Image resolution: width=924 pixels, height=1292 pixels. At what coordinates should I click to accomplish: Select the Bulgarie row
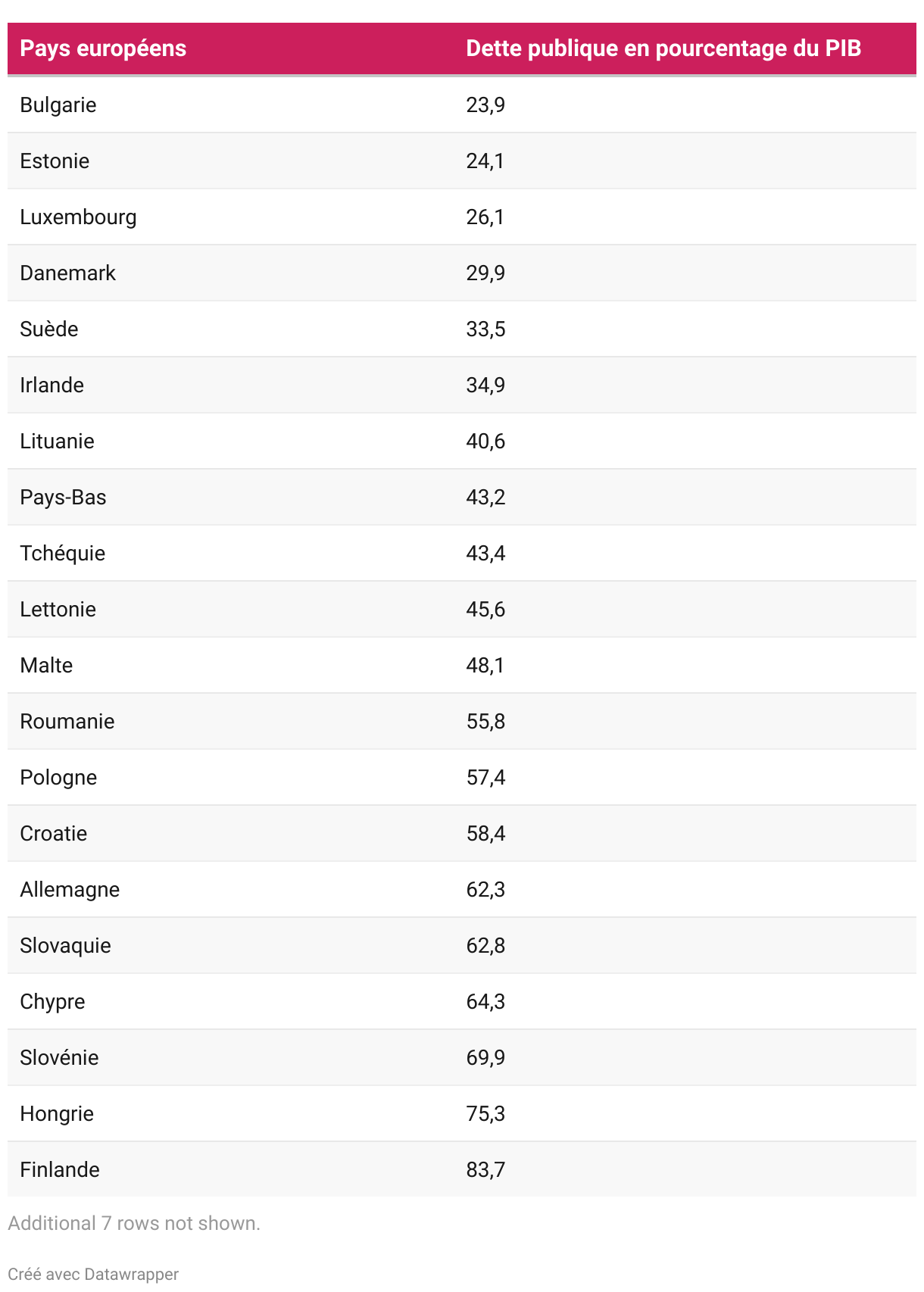coord(462,105)
